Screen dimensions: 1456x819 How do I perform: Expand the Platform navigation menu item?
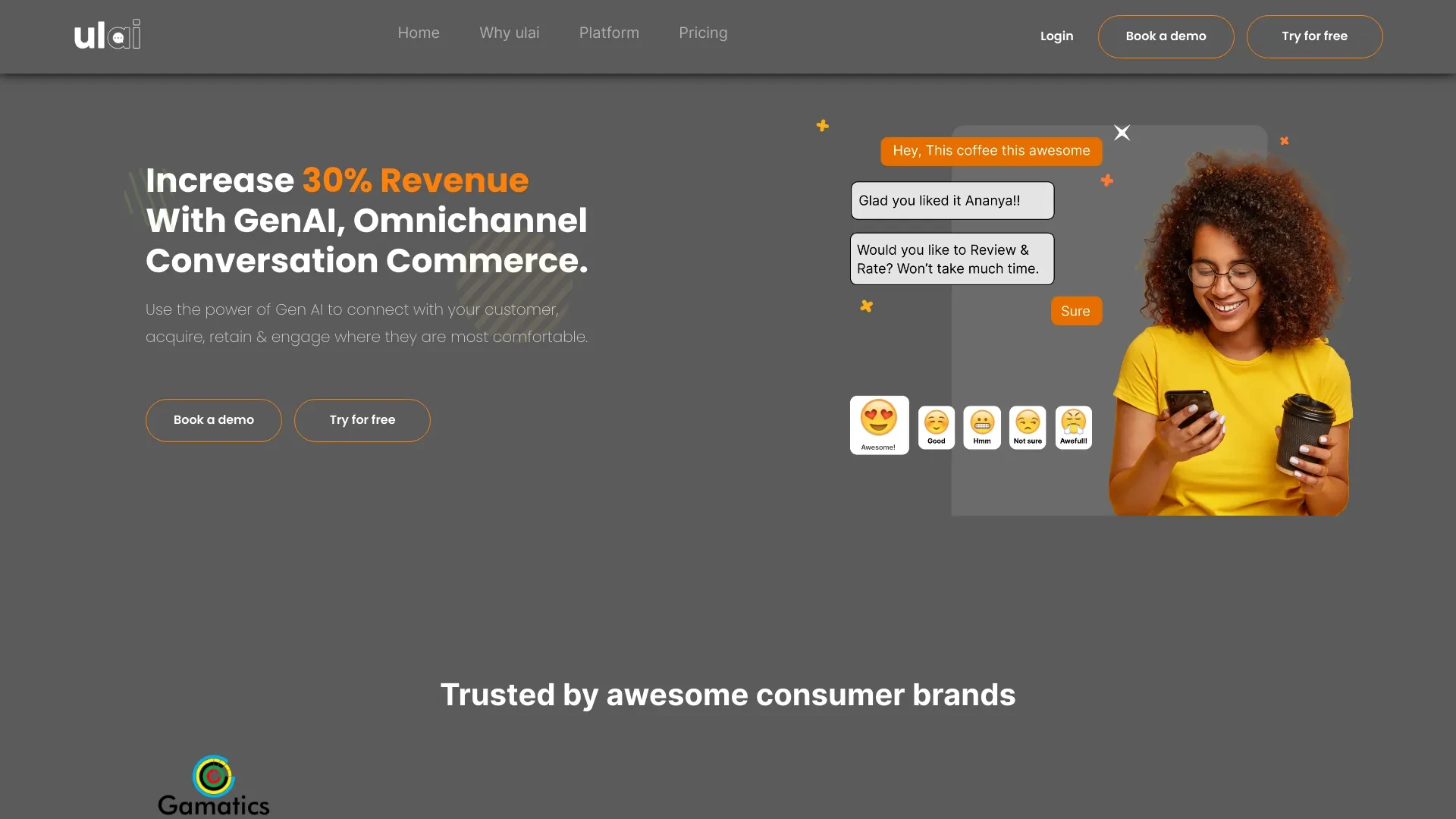point(608,32)
